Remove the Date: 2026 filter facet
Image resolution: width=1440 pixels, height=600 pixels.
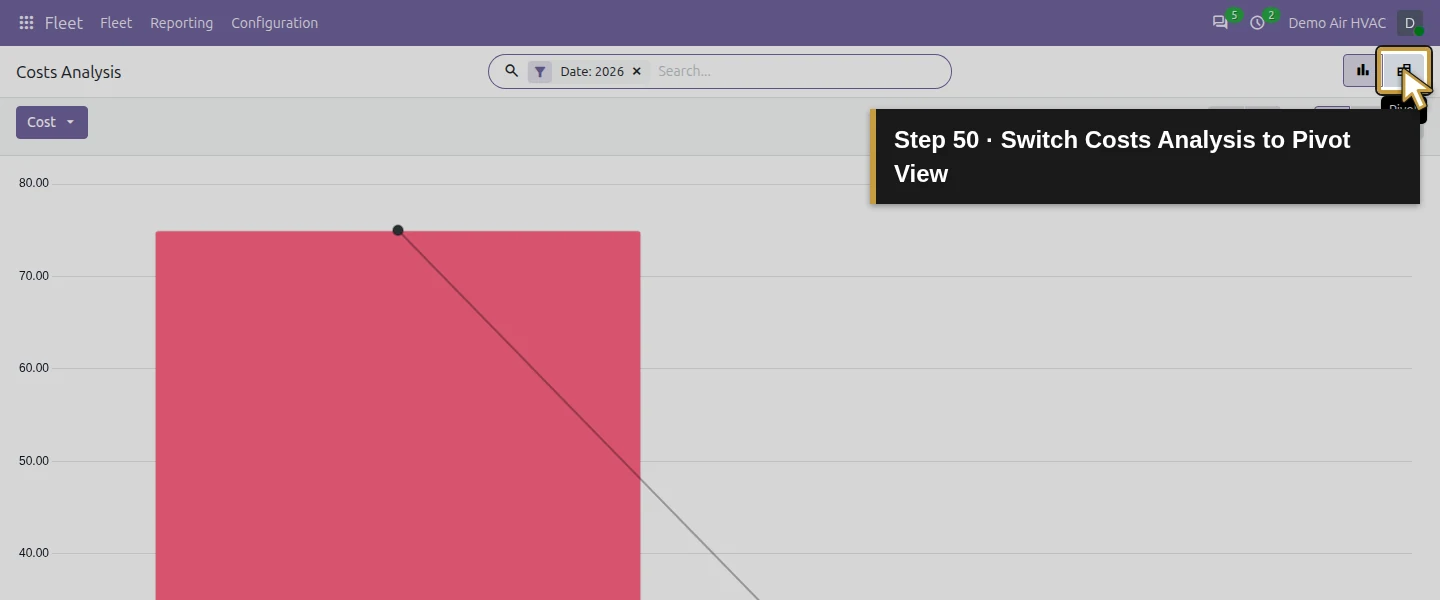[637, 72]
